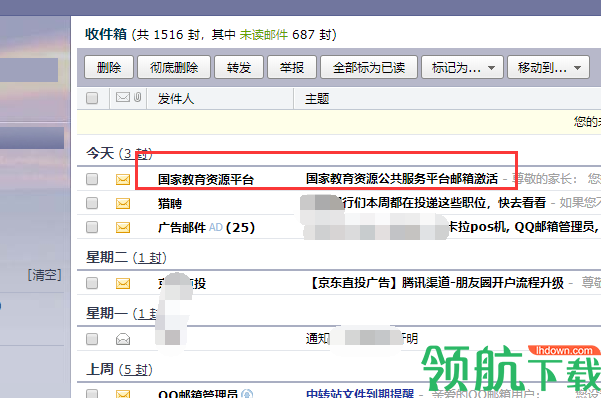Open the 猎聘 sender entry

click(x=170, y=204)
